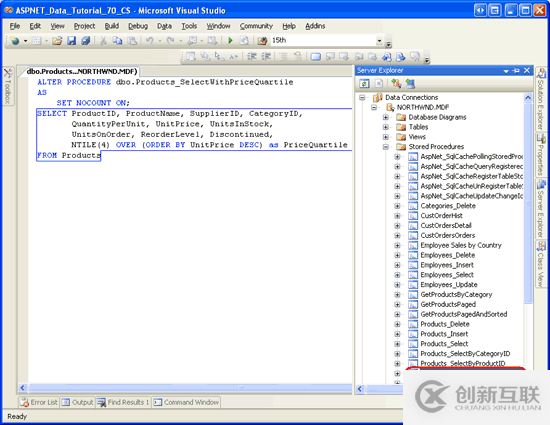Open the 15th find combo box dropdown
This screenshot has height=425, width=550.
(x=379, y=41)
